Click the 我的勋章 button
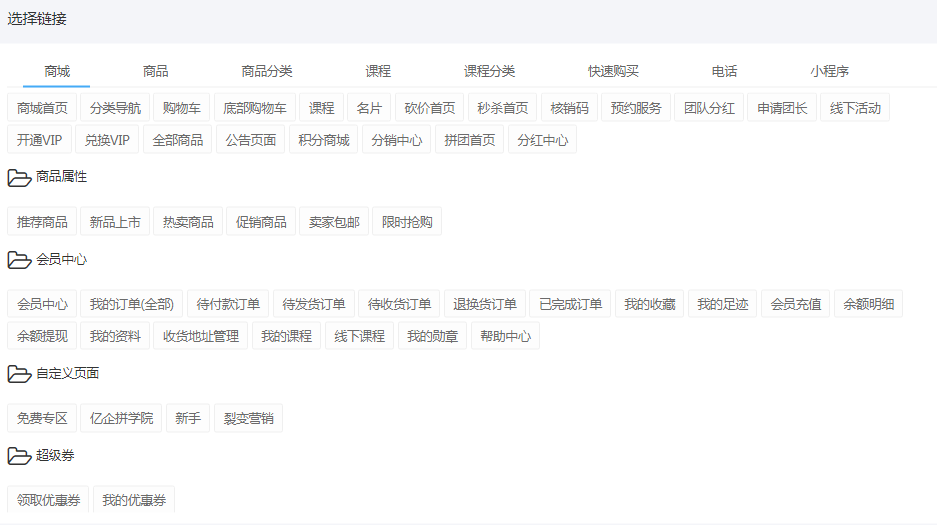 point(432,336)
